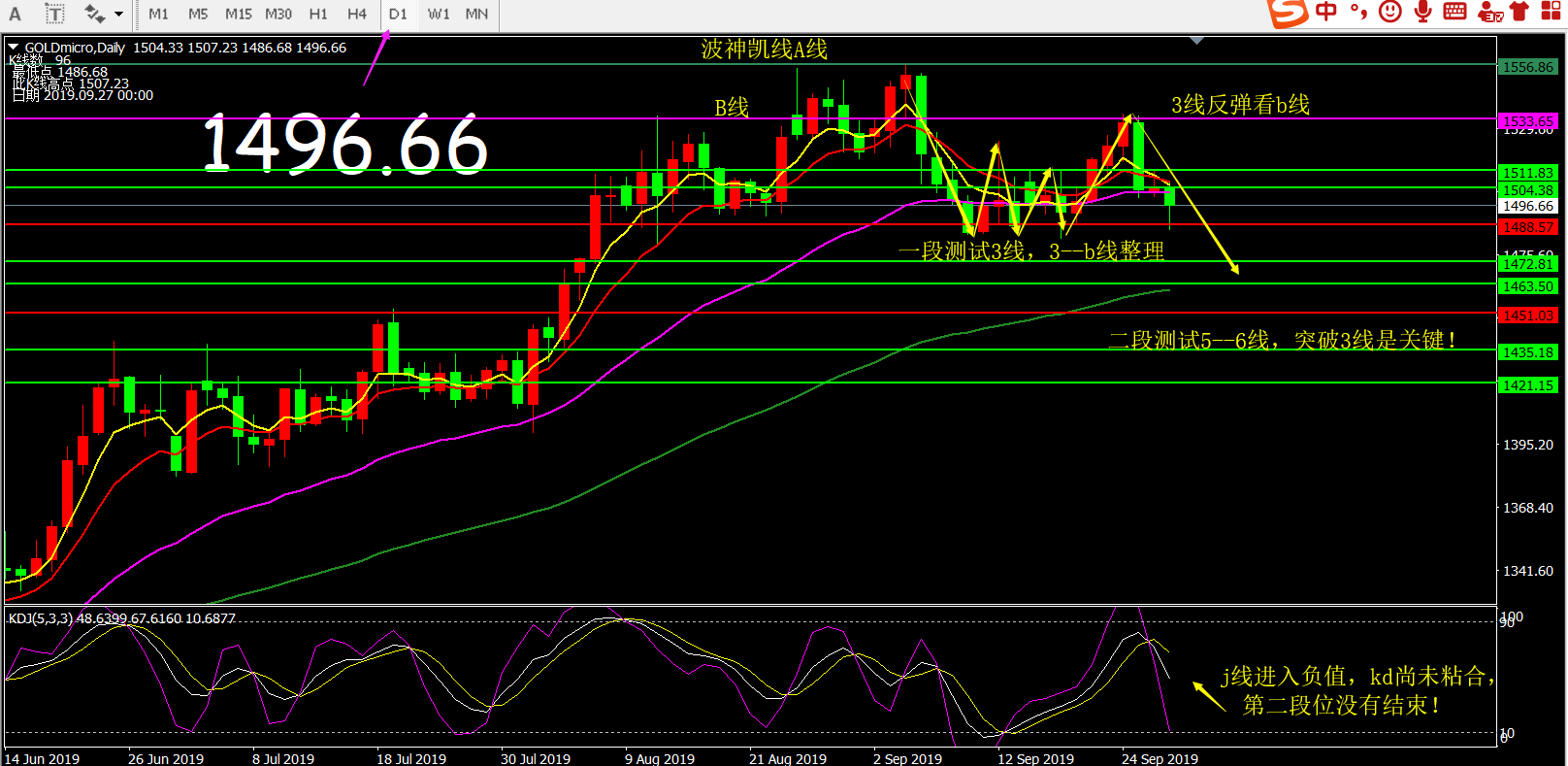The height and width of the screenshot is (766, 1568).
Task: Switch to M1 timeframe
Action: (x=158, y=14)
